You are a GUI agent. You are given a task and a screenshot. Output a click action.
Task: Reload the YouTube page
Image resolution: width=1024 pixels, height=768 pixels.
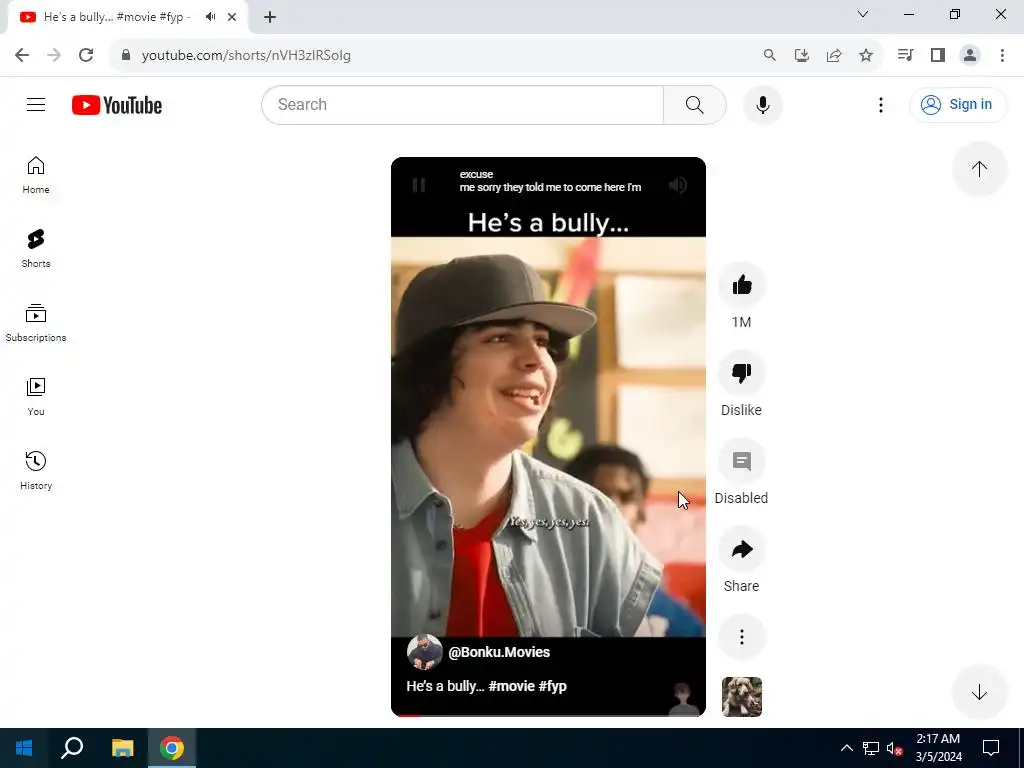point(86,55)
